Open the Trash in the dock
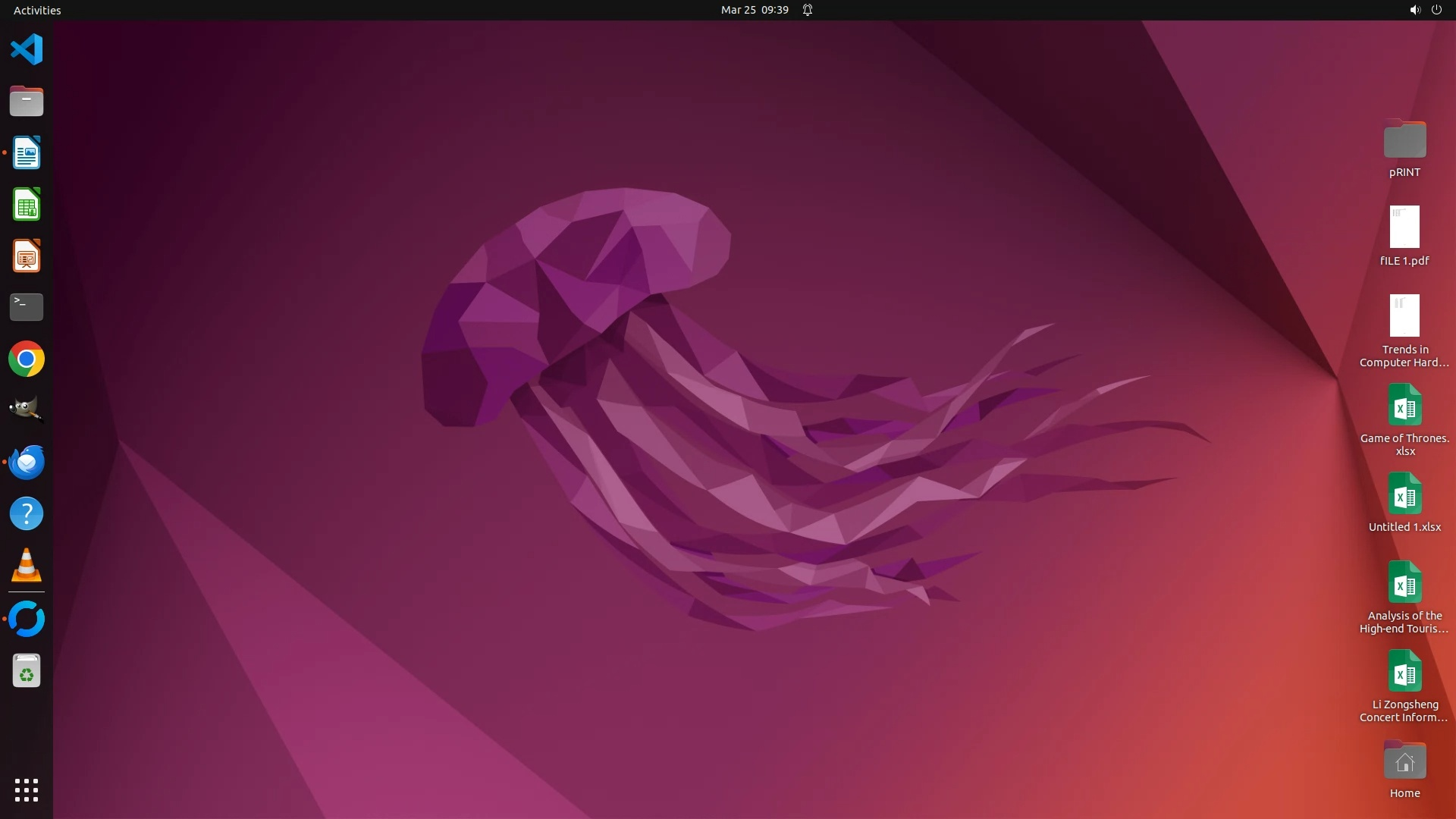This screenshot has width=1456, height=819. coord(27,671)
